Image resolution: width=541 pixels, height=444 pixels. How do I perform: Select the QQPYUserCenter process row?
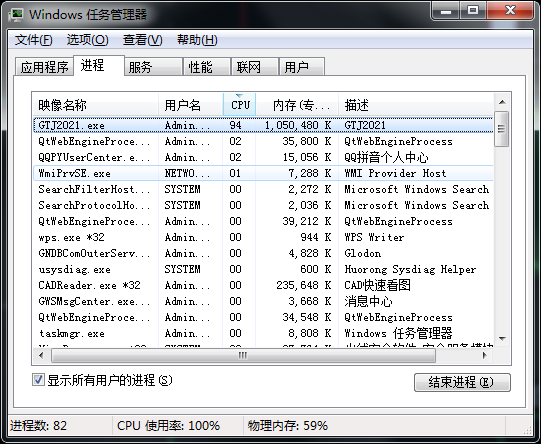tap(263, 157)
